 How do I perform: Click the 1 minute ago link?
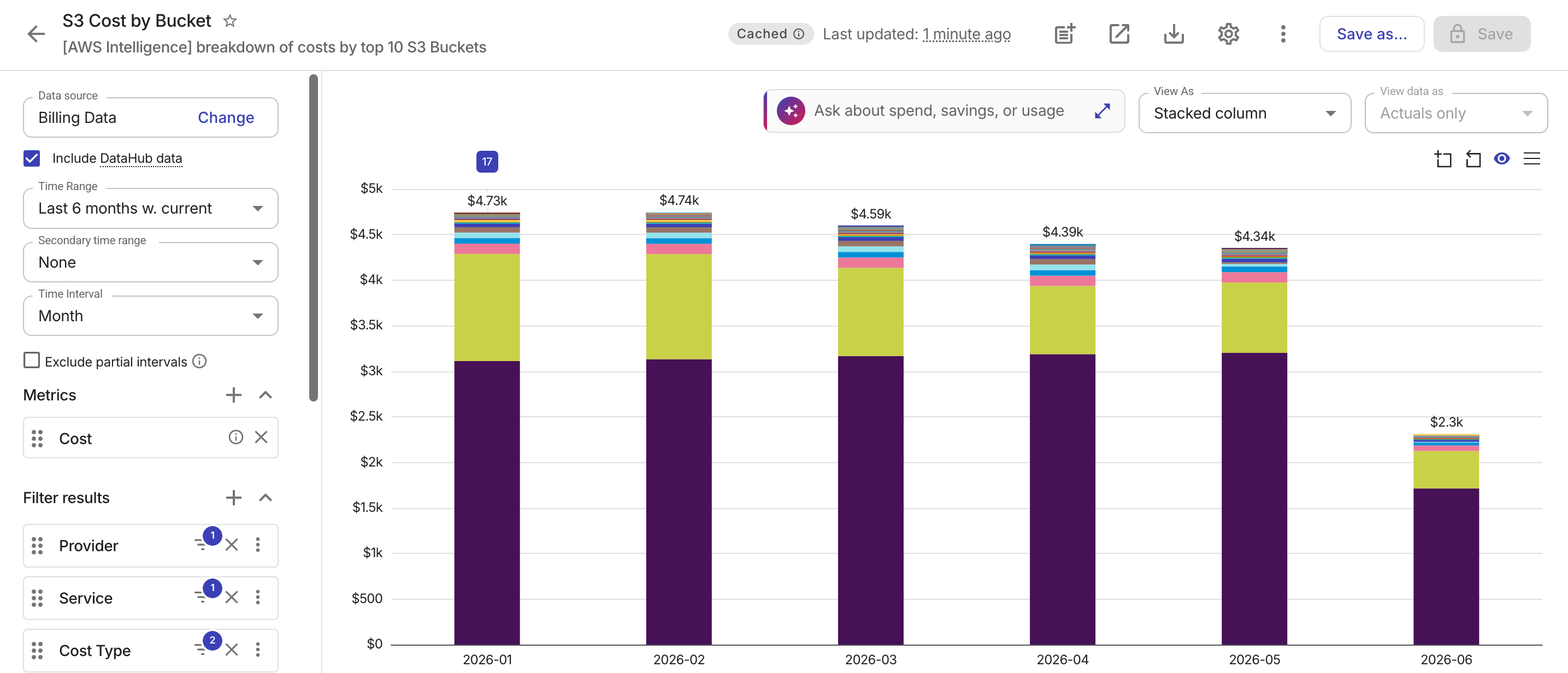(x=966, y=34)
